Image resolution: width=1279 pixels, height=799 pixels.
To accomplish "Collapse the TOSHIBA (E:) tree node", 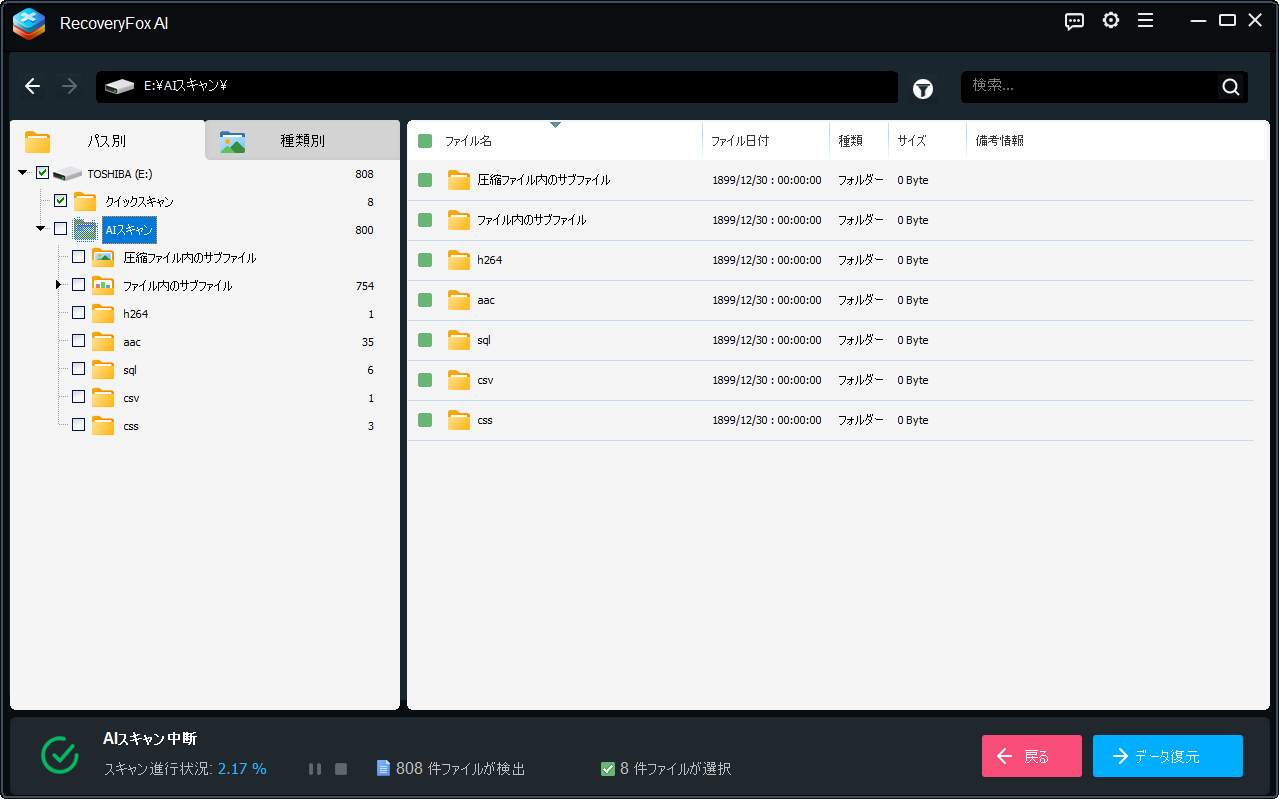I will pos(22,173).
